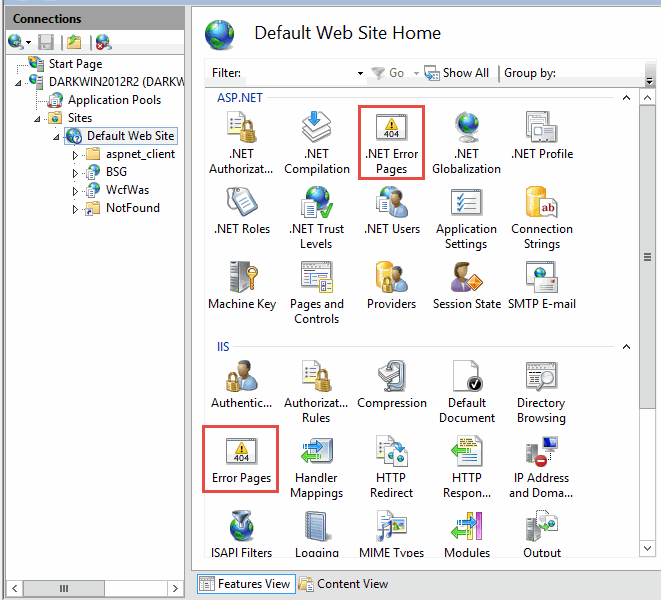Screen dimensions: 661x600
Task: Click the Go filter button
Action: click(x=388, y=73)
